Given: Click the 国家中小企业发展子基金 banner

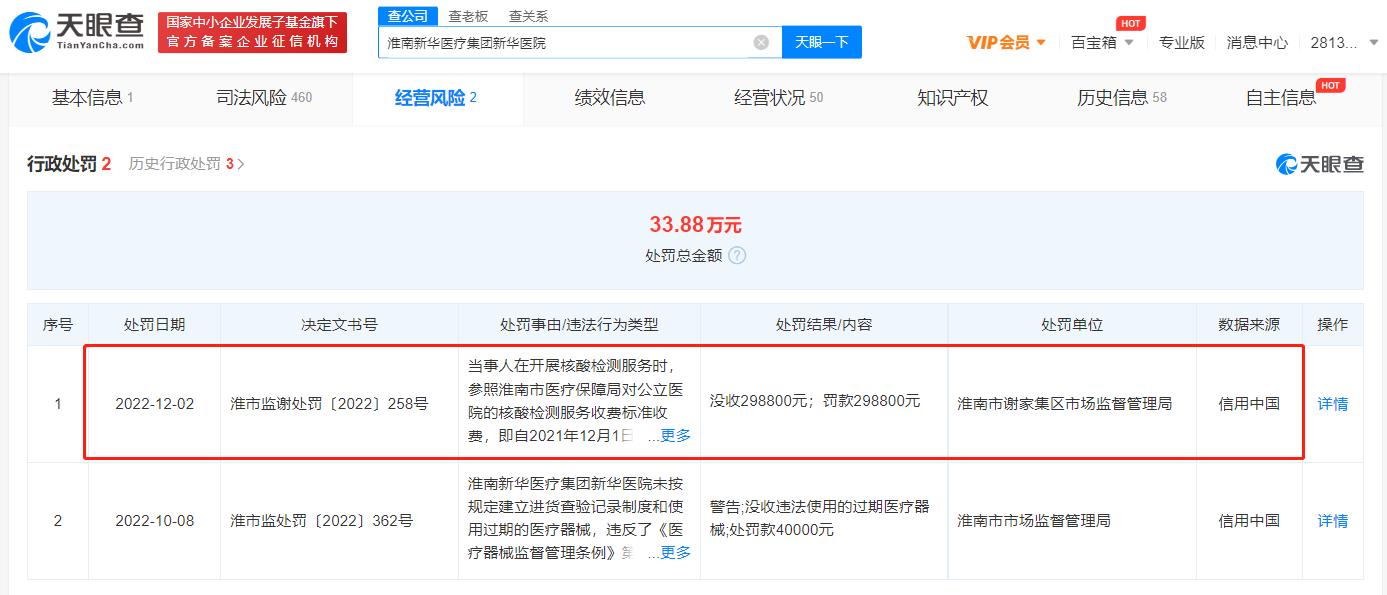Looking at the screenshot, I should click(x=252, y=32).
